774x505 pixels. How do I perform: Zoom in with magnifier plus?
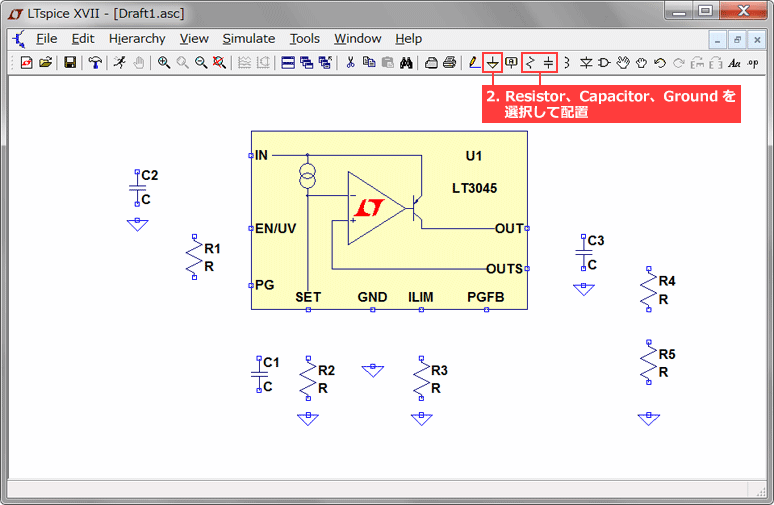click(x=164, y=63)
